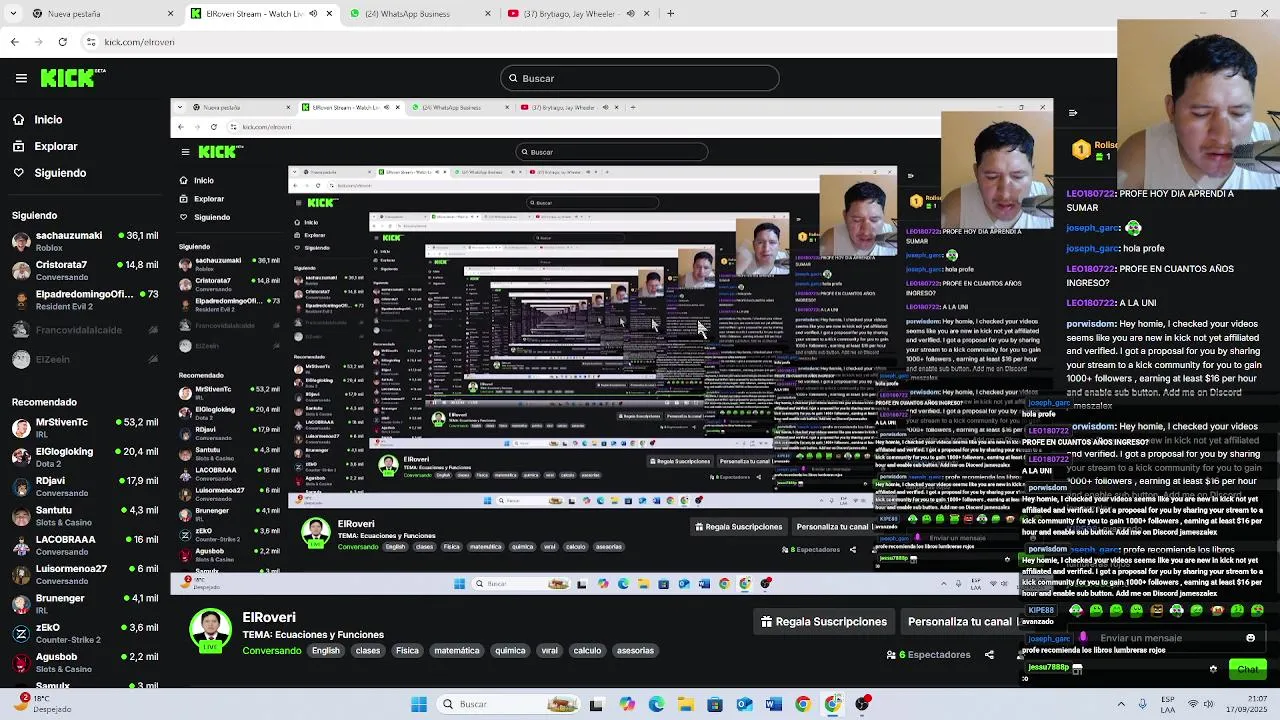Select the Santutu Slots & Casino channel
1280x720 pixels.
84,515
